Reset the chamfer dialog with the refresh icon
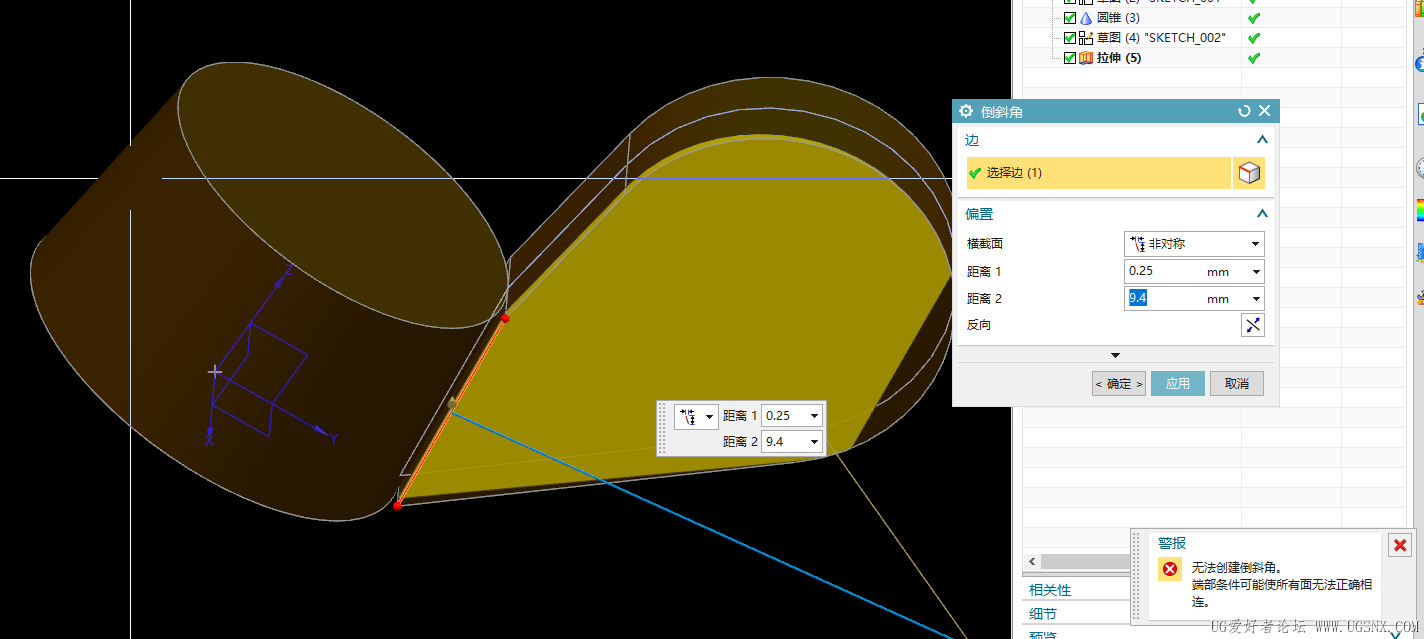The image size is (1424, 639). click(x=1244, y=111)
